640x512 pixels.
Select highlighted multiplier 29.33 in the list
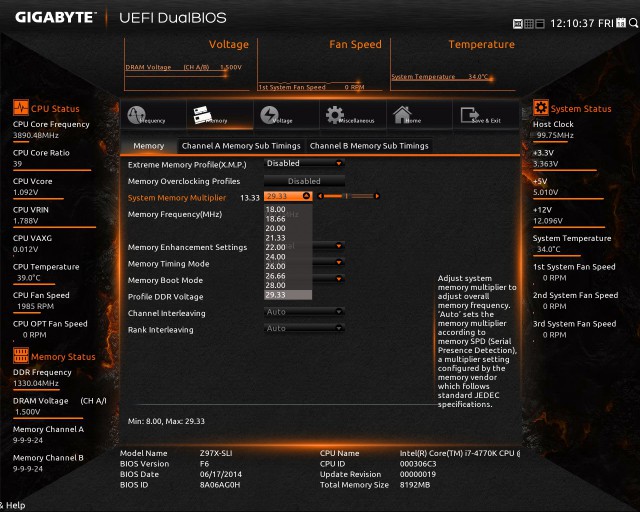click(x=288, y=295)
